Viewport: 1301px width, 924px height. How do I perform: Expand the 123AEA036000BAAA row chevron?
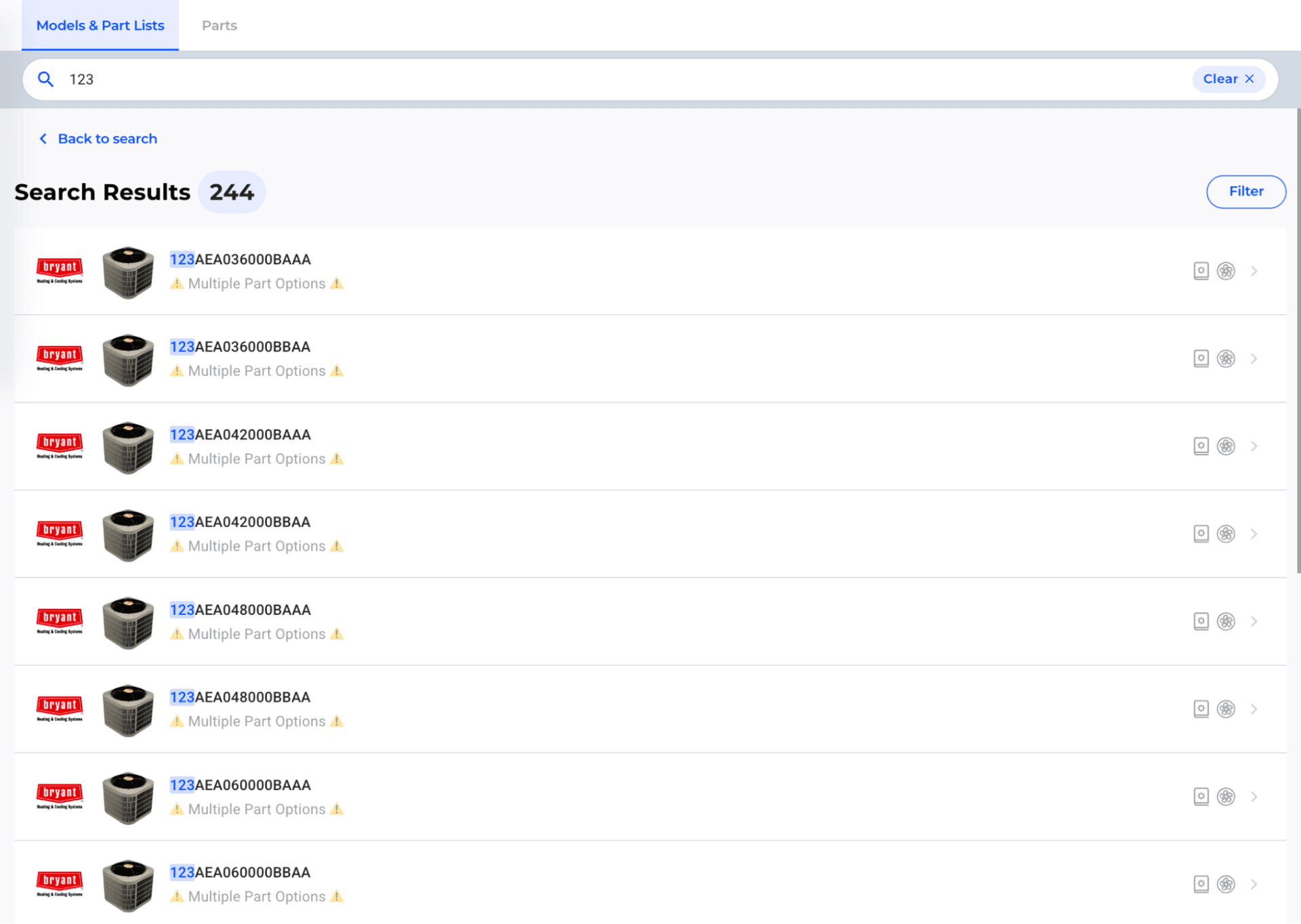pos(1254,271)
